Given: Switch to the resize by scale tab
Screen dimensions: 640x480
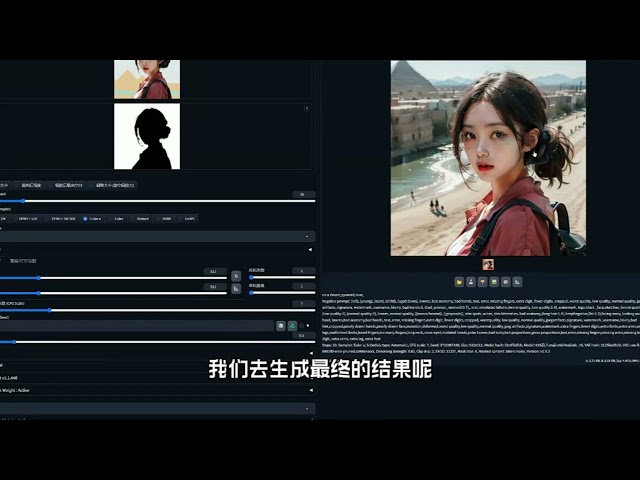Looking at the screenshot, I should pos(23,261).
